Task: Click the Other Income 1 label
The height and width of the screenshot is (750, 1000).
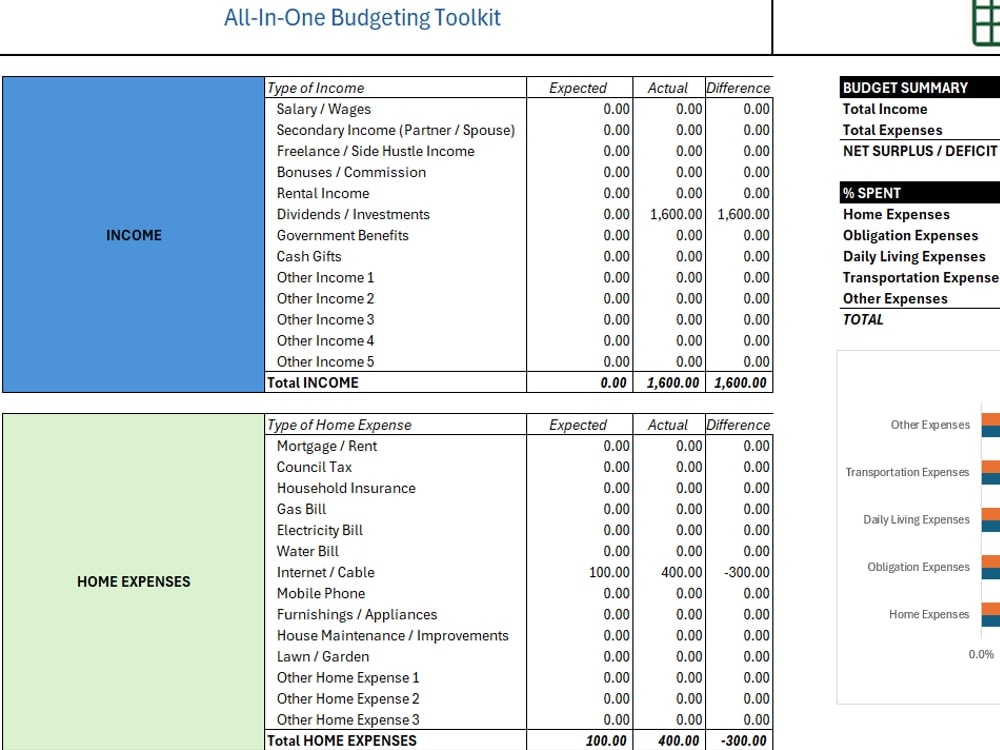Action: coord(325,277)
